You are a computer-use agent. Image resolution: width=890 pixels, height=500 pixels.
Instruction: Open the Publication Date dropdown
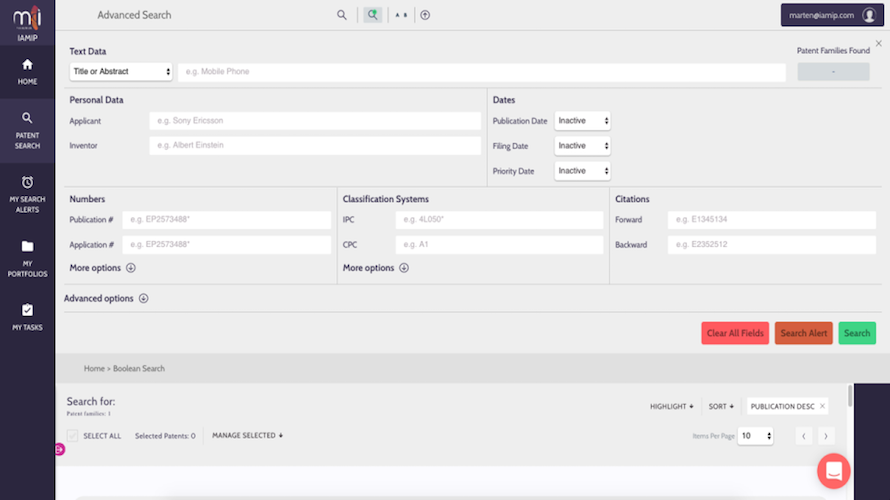pos(582,121)
